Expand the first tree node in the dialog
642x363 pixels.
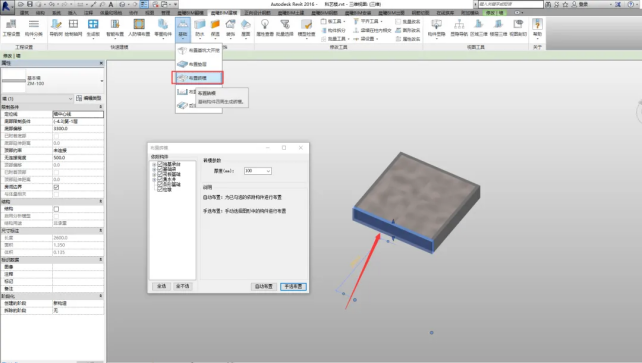[154, 164]
